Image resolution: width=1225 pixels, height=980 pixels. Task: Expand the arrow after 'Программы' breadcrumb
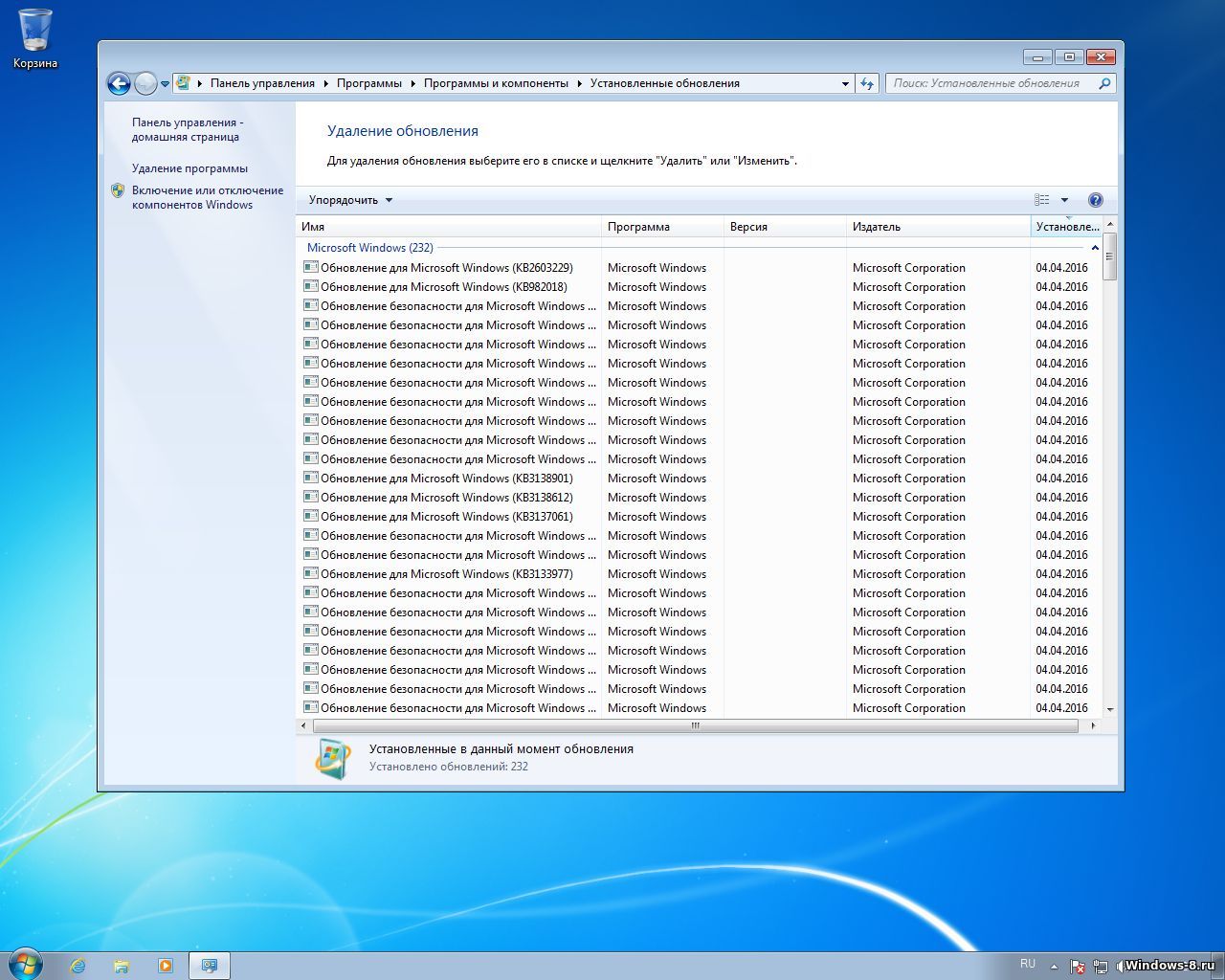click(x=413, y=83)
